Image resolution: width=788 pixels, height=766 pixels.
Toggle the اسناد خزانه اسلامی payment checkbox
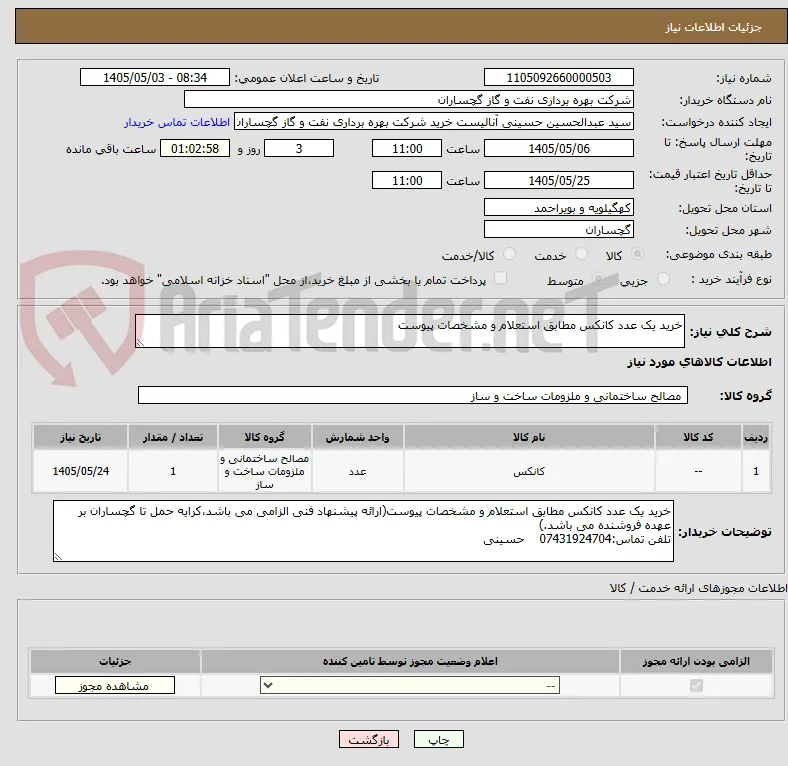point(501,278)
